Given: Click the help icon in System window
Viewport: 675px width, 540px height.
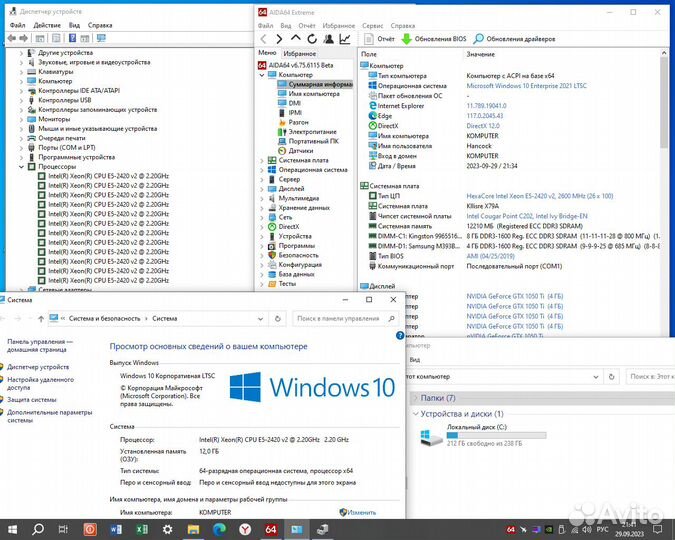Looking at the screenshot, I should click(x=400, y=335).
